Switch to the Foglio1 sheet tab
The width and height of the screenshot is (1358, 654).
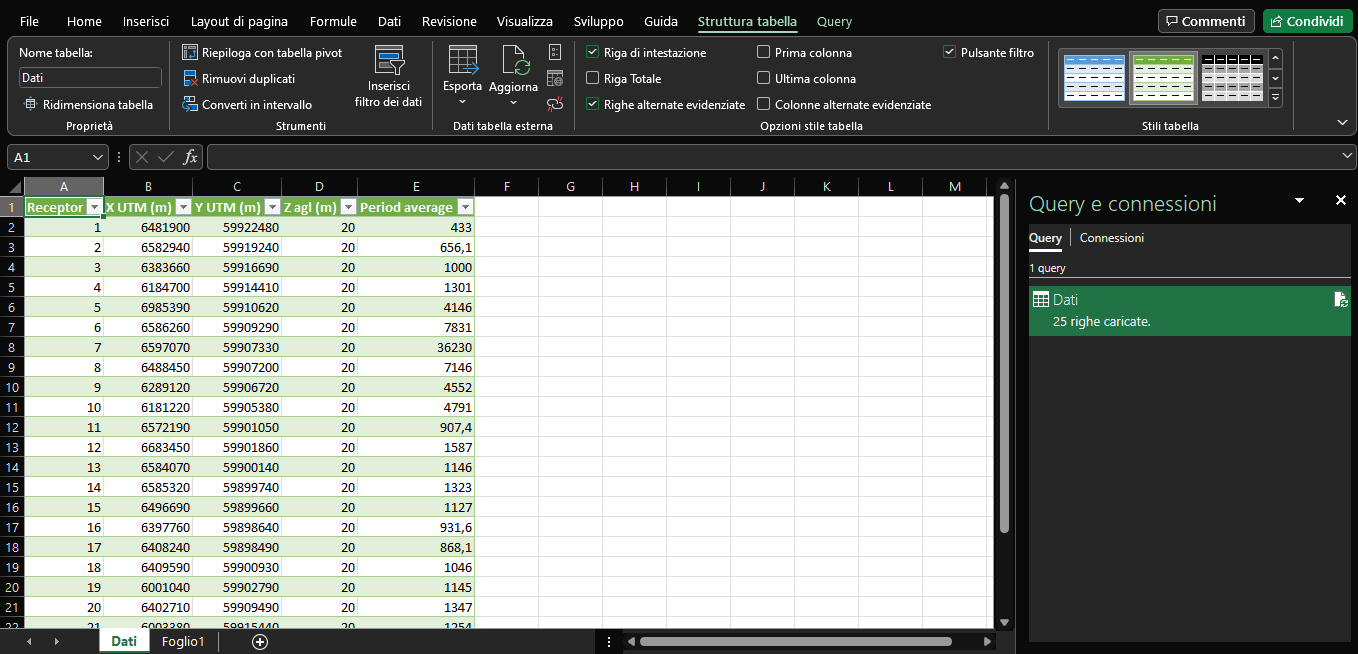(183, 642)
